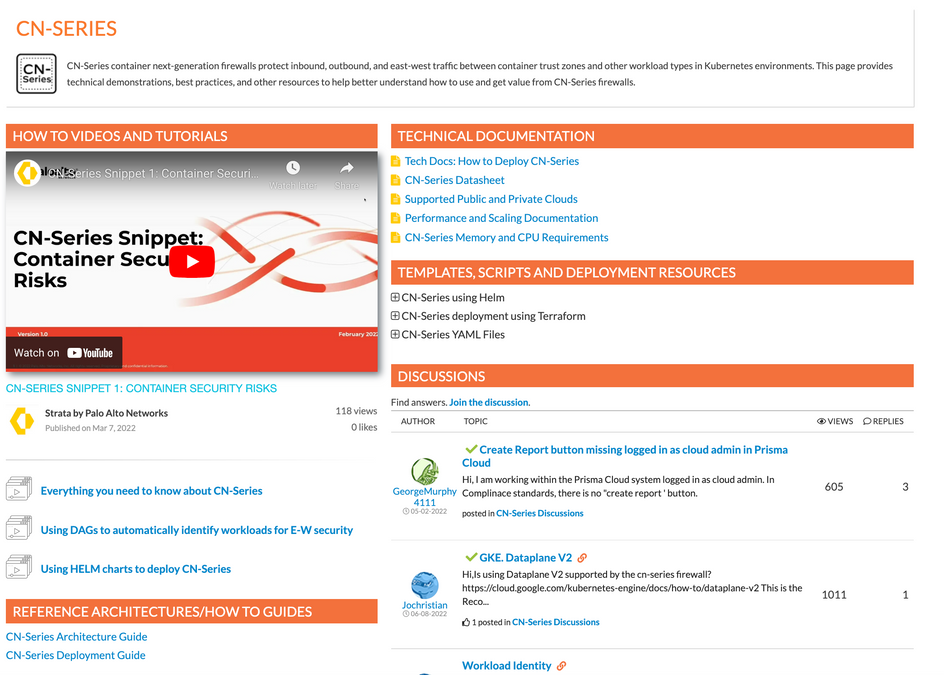Viewport: 944px width, 675px height.
Task: Click the TOPIC column header
Action: click(476, 421)
